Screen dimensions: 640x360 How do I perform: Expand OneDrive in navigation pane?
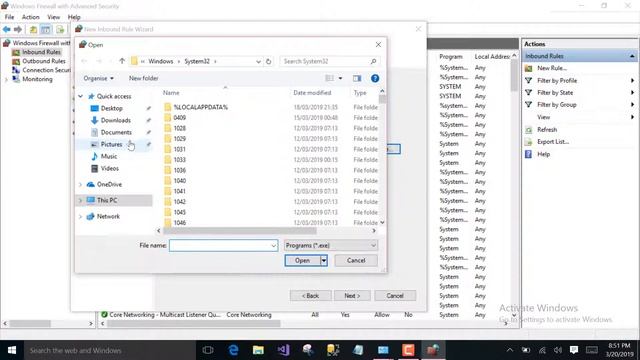pyautogui.click(x=80, y=184)
